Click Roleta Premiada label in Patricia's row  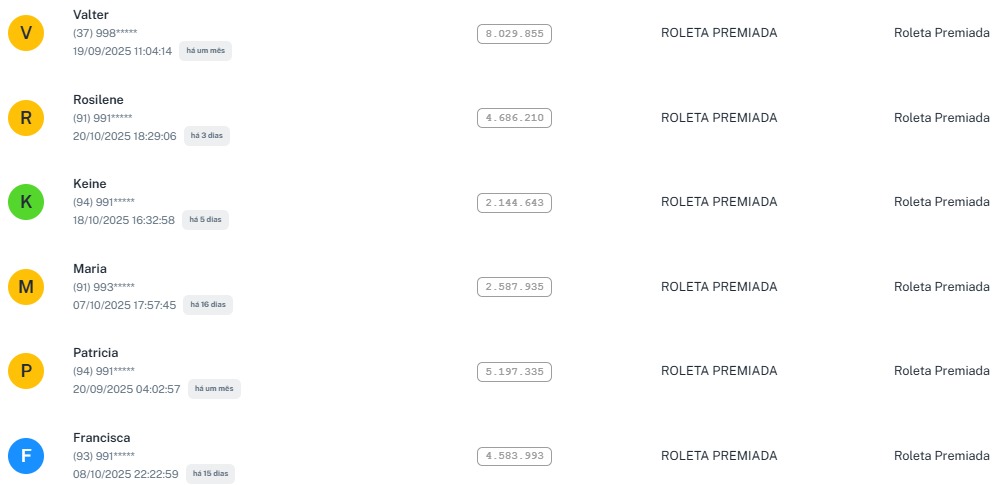tap(941, 371)
